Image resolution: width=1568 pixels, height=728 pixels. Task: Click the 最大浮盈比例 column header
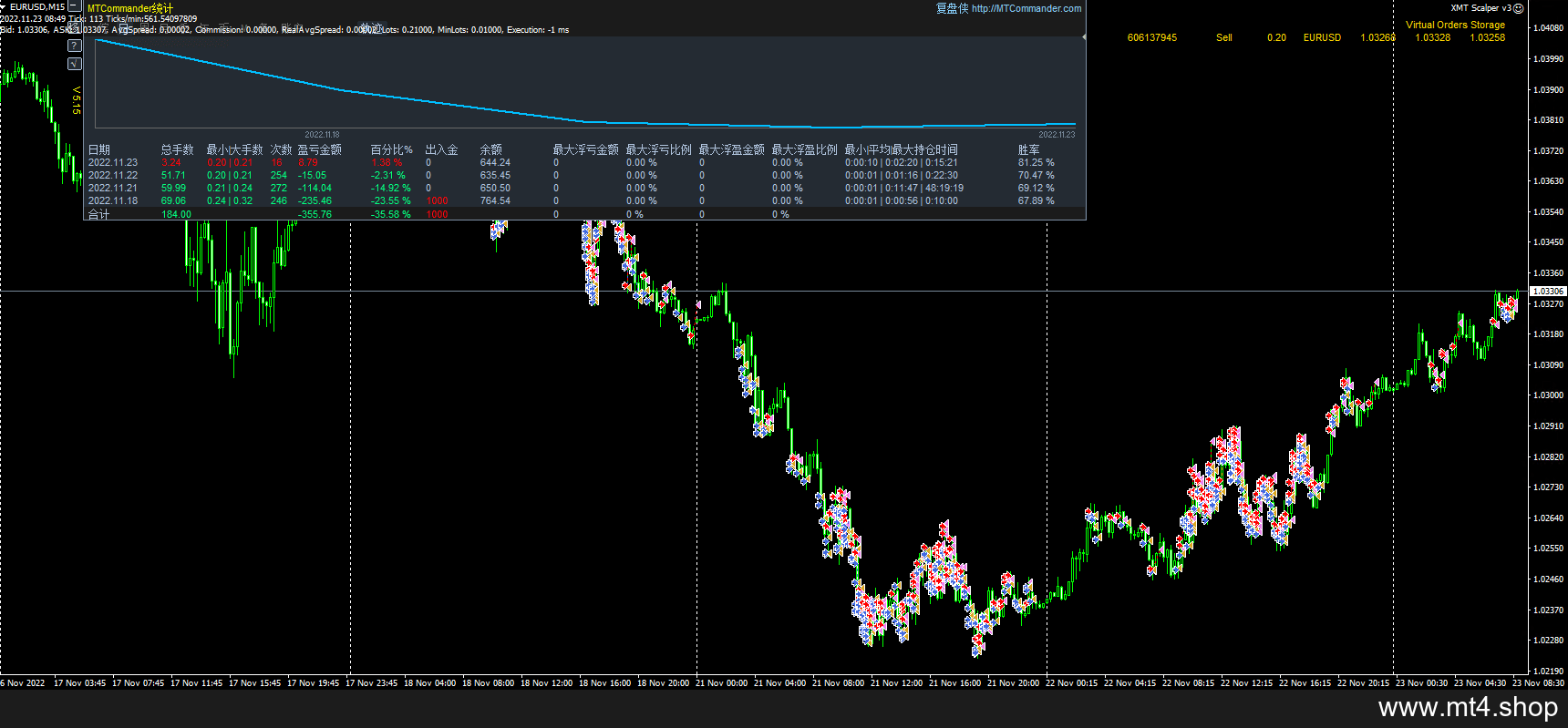[x=805, y=149]
